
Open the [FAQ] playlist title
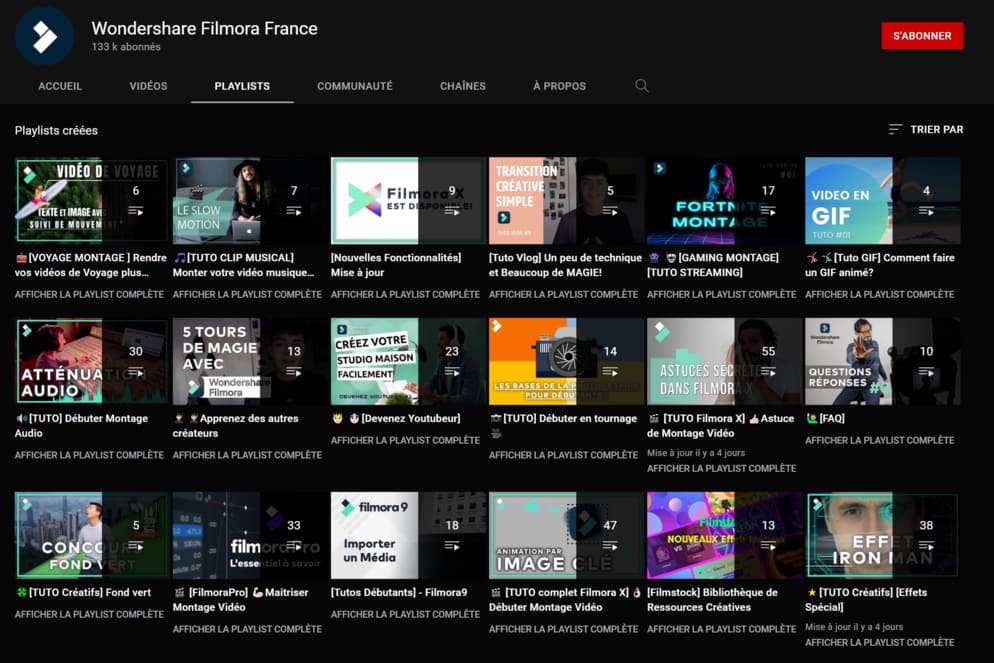click(825, 418)
